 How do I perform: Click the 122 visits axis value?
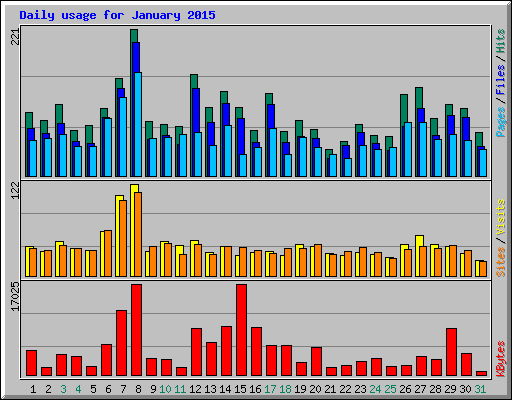click(x=15, y=191)
